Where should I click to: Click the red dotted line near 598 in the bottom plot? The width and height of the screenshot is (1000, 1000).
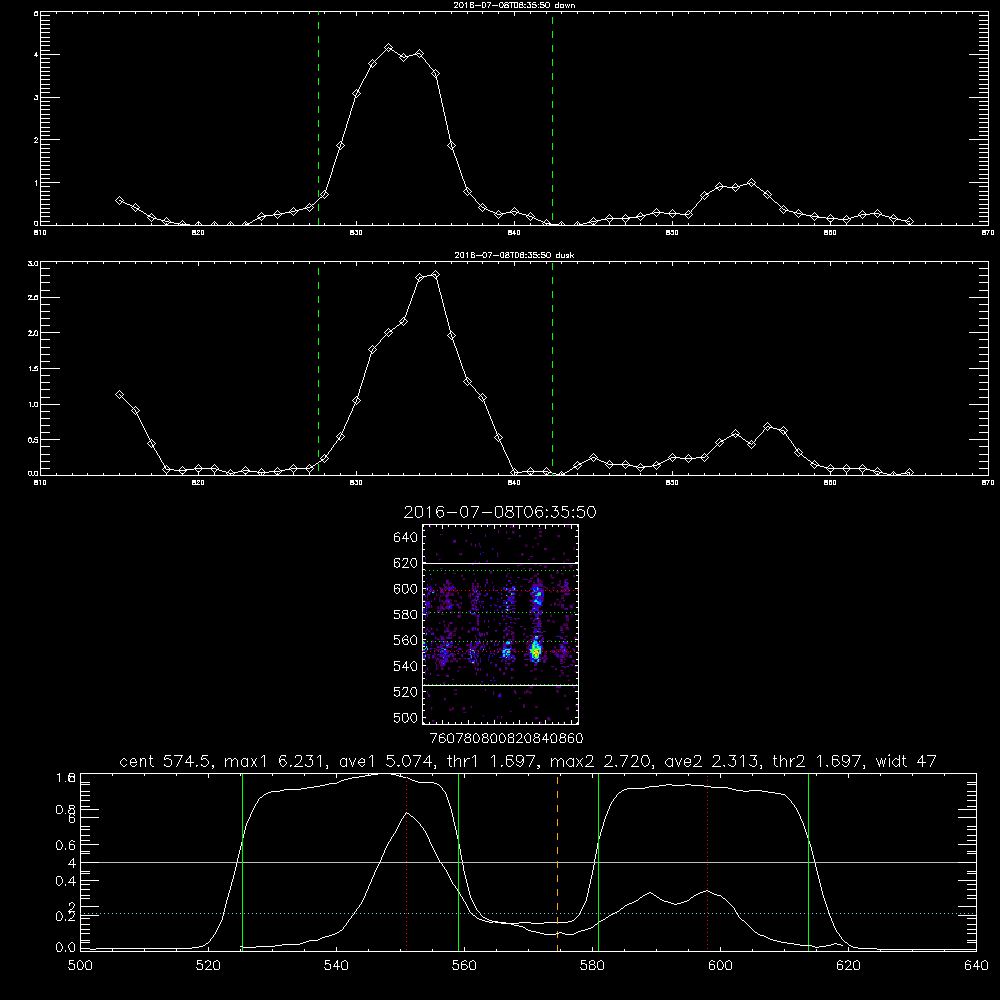pos(707,862)
